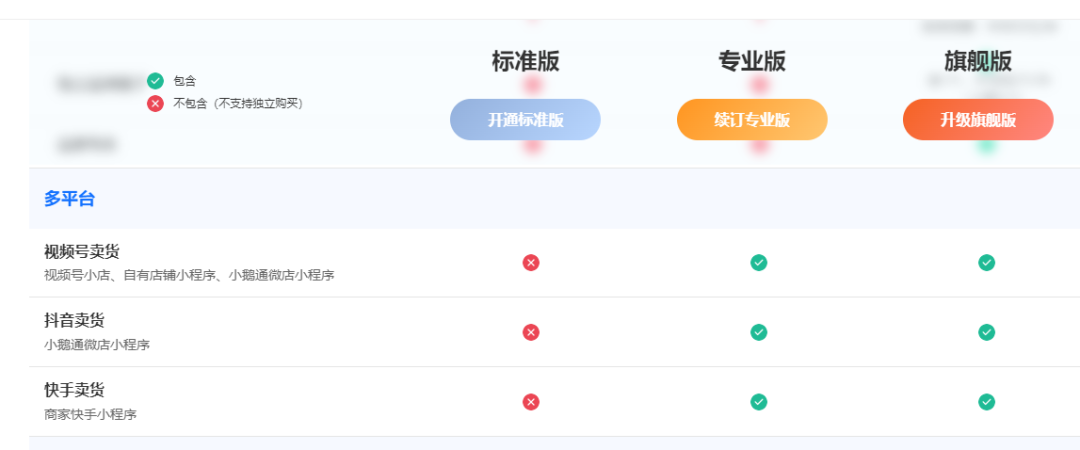Click the green 包含 legend icon
Viewport: 1080px width, 450px height.
tap(156, 81)
